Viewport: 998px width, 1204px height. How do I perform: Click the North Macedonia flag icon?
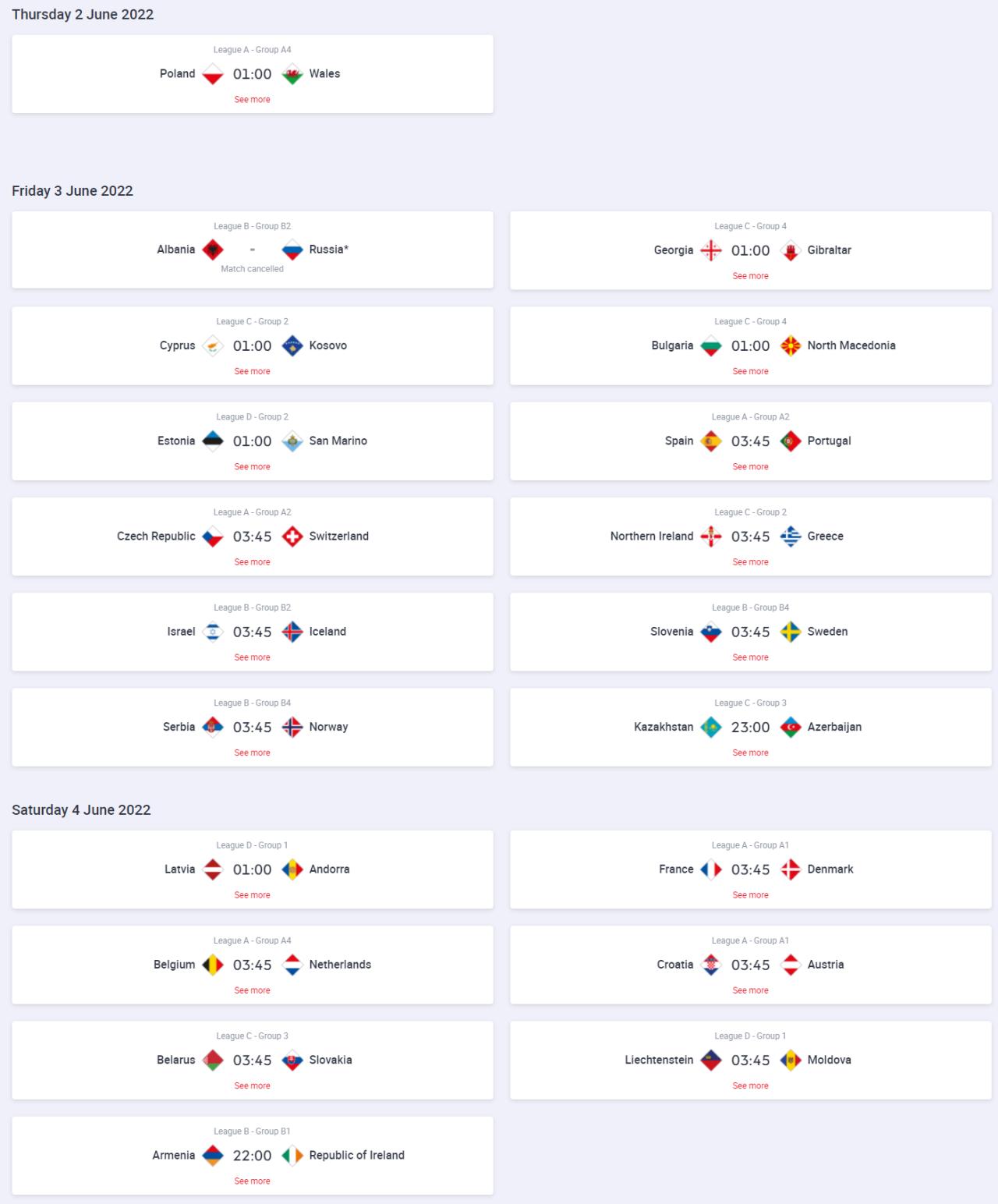[791, 346]
